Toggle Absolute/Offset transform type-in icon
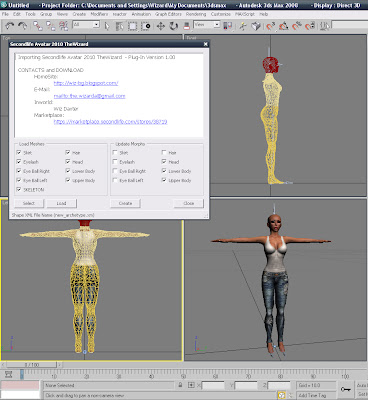Image resolution: width=368 pixels, height=400 pixels. 191,385
